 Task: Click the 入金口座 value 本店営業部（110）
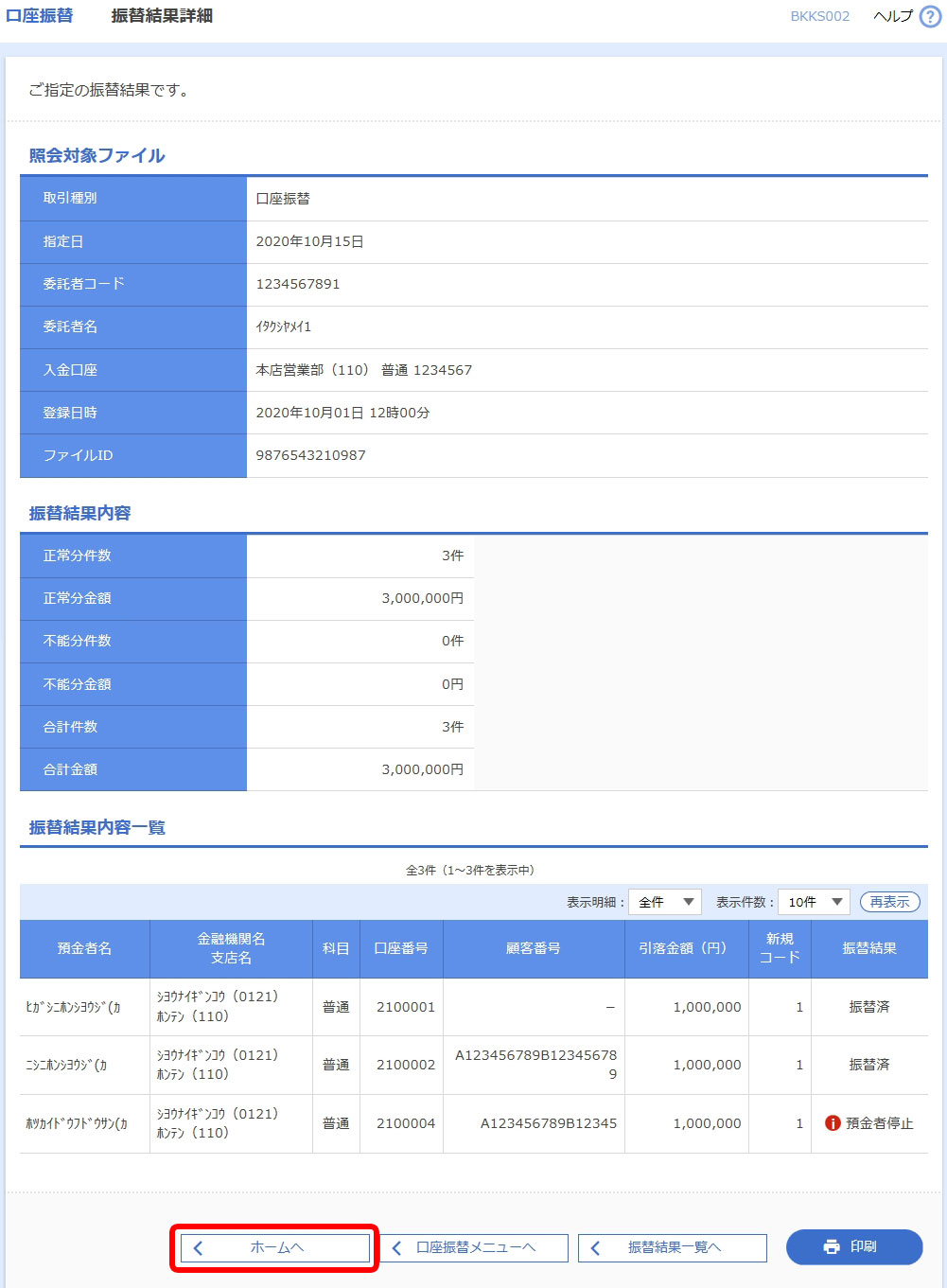click(364, 370)
